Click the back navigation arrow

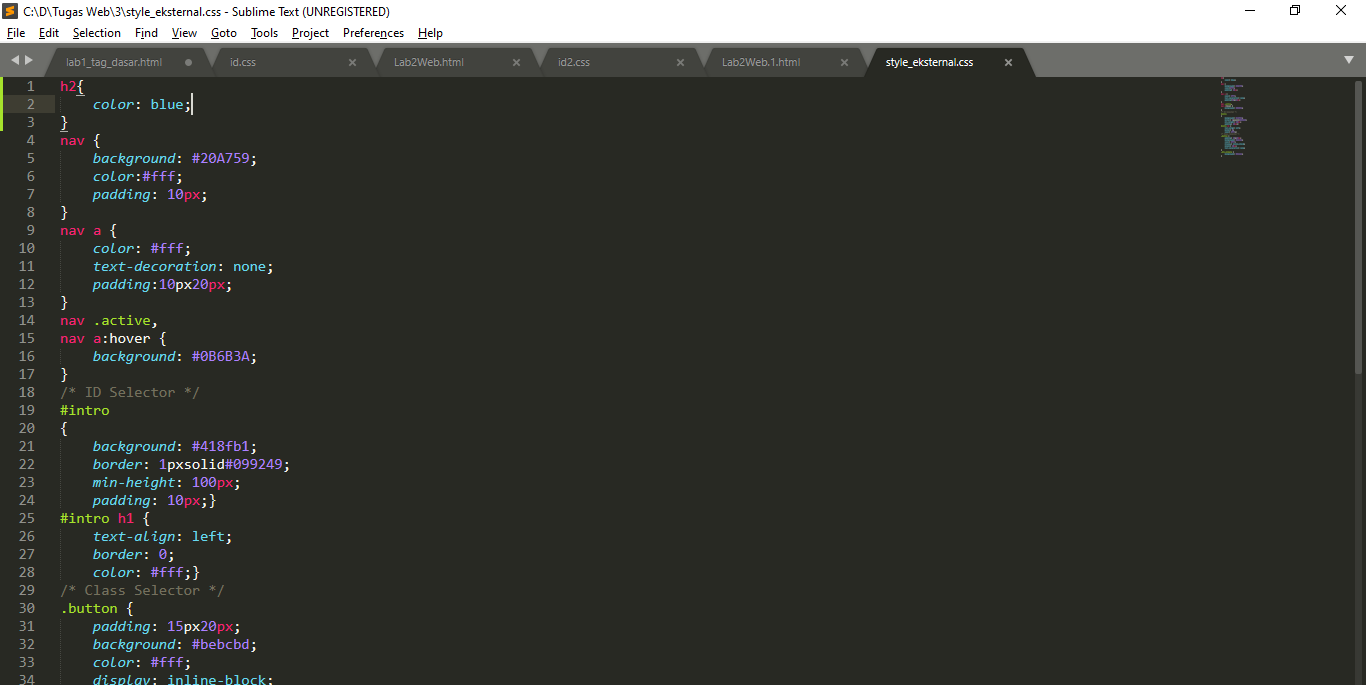[14, 61]
